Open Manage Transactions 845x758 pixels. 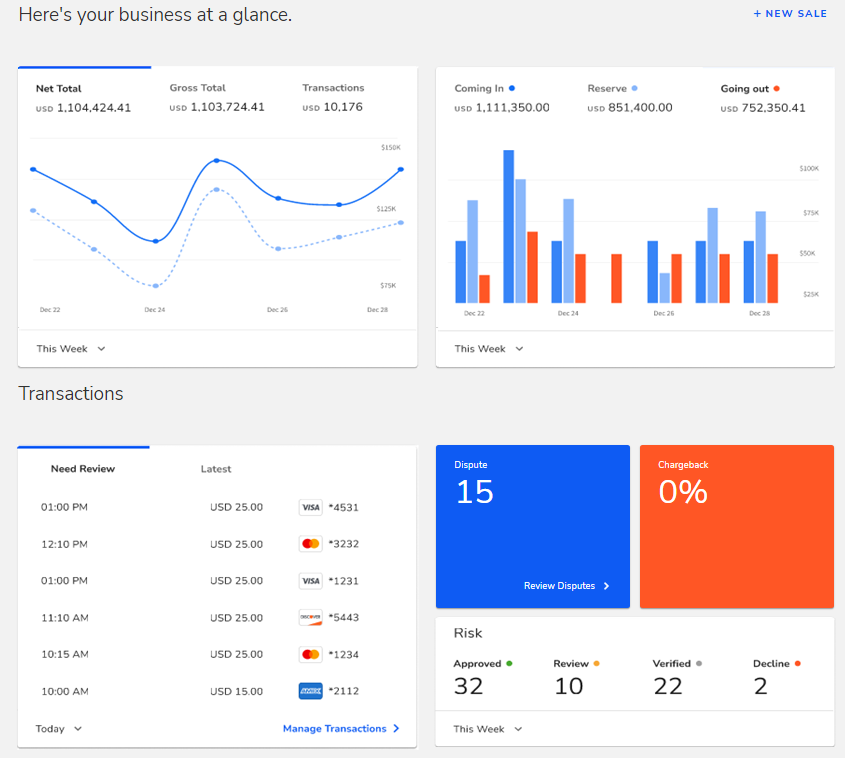(x=341, y=728)
